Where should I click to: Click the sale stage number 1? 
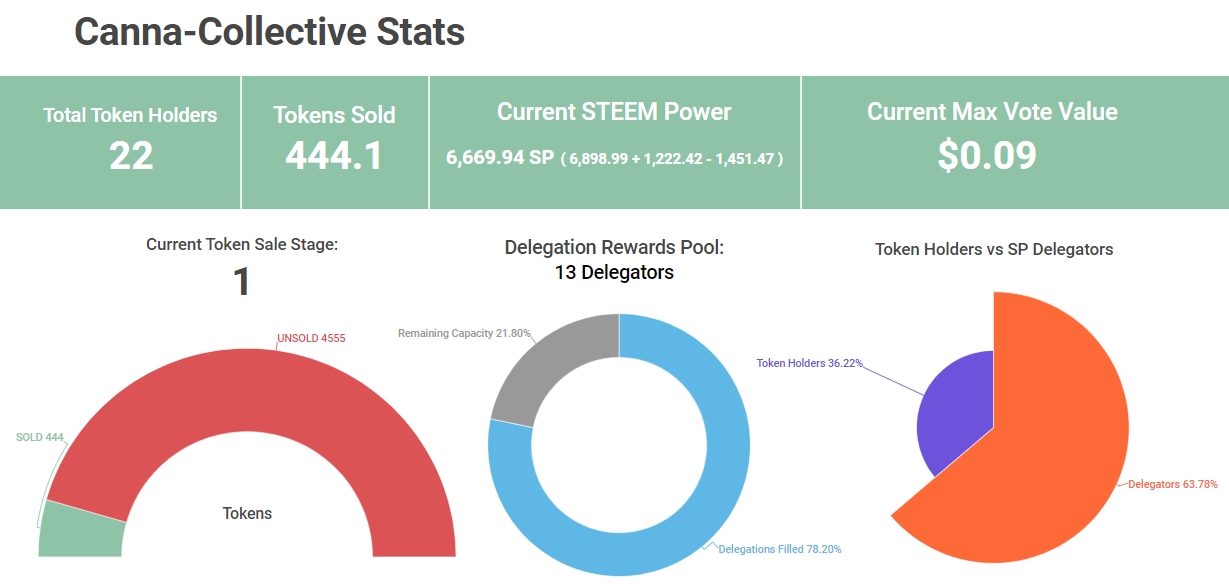[241, 281]
